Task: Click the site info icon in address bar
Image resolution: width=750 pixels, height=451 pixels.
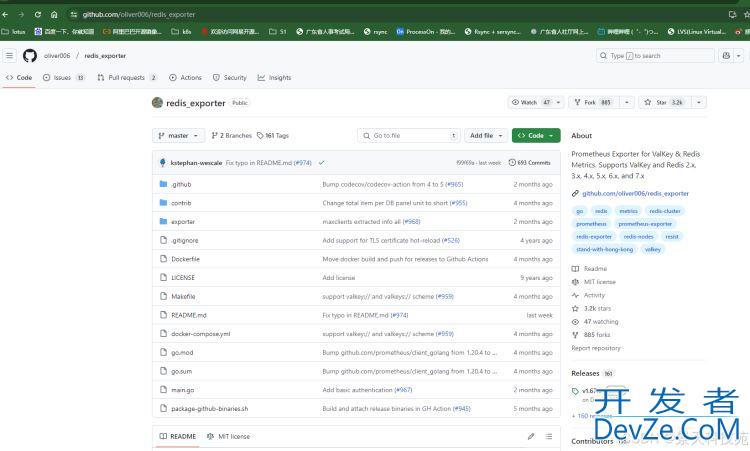Action: pyautogui.click(x=74, y=15)
